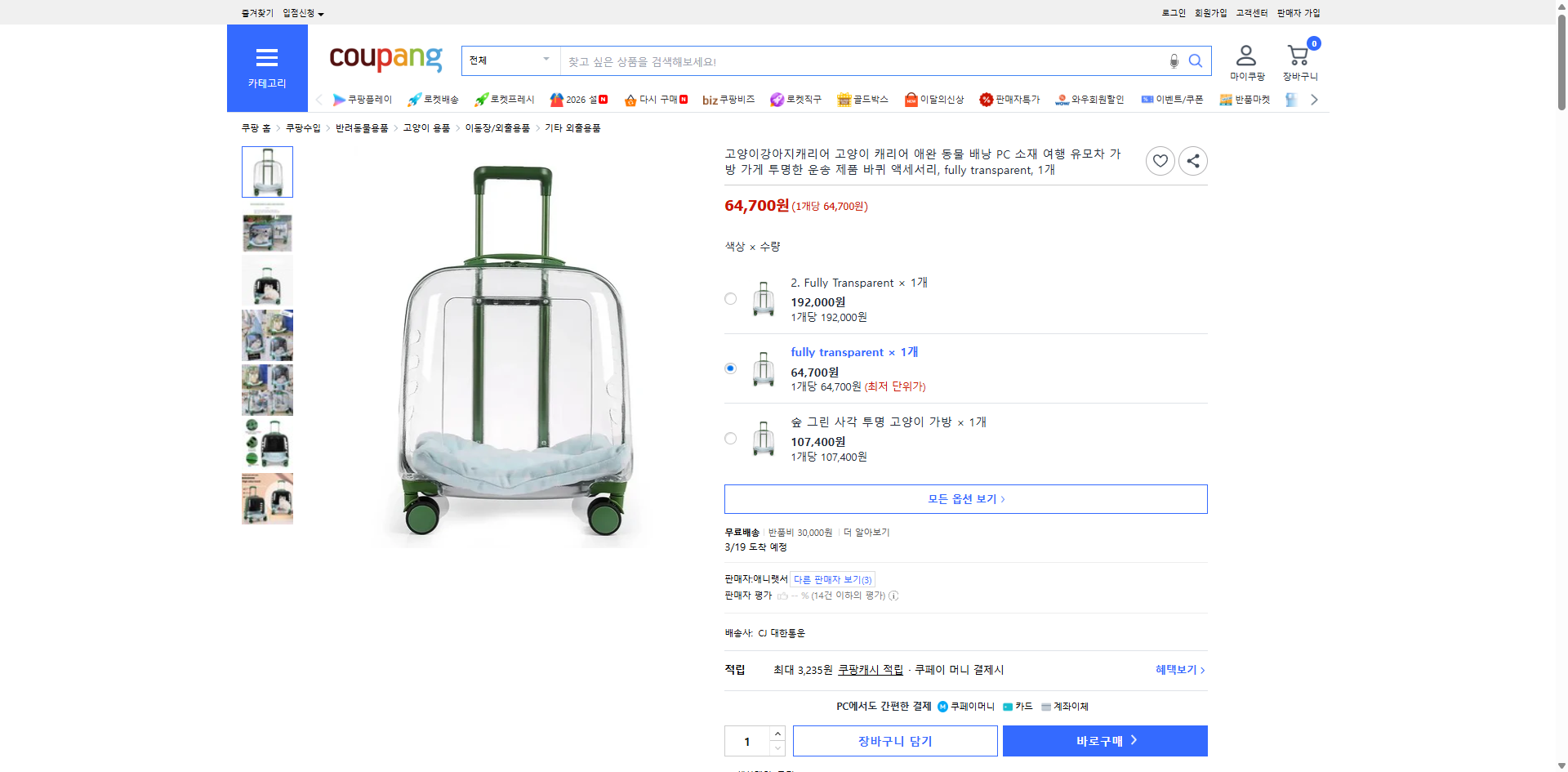Image resolution: width=1568 pixels, height=772 pixels.
Task: Click the 바로구매 purchase button
Action: point(1104,740)
